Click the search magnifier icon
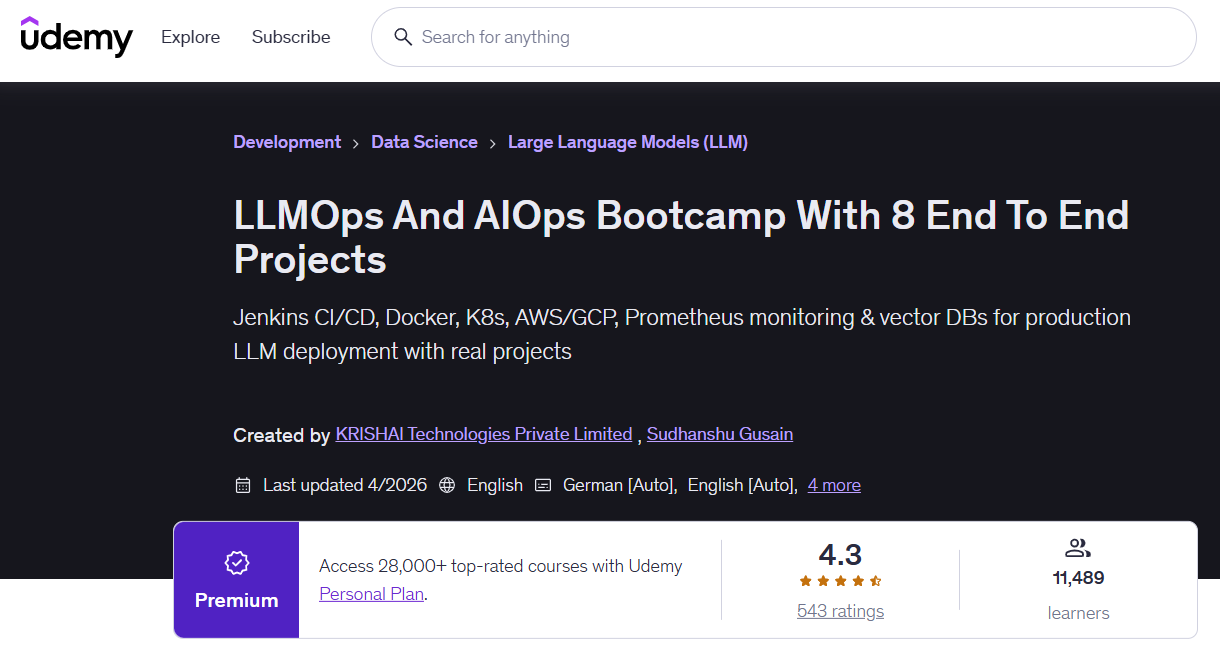Image resolution: width=1220 pixels, height=671 pixels. pos(403,37)
